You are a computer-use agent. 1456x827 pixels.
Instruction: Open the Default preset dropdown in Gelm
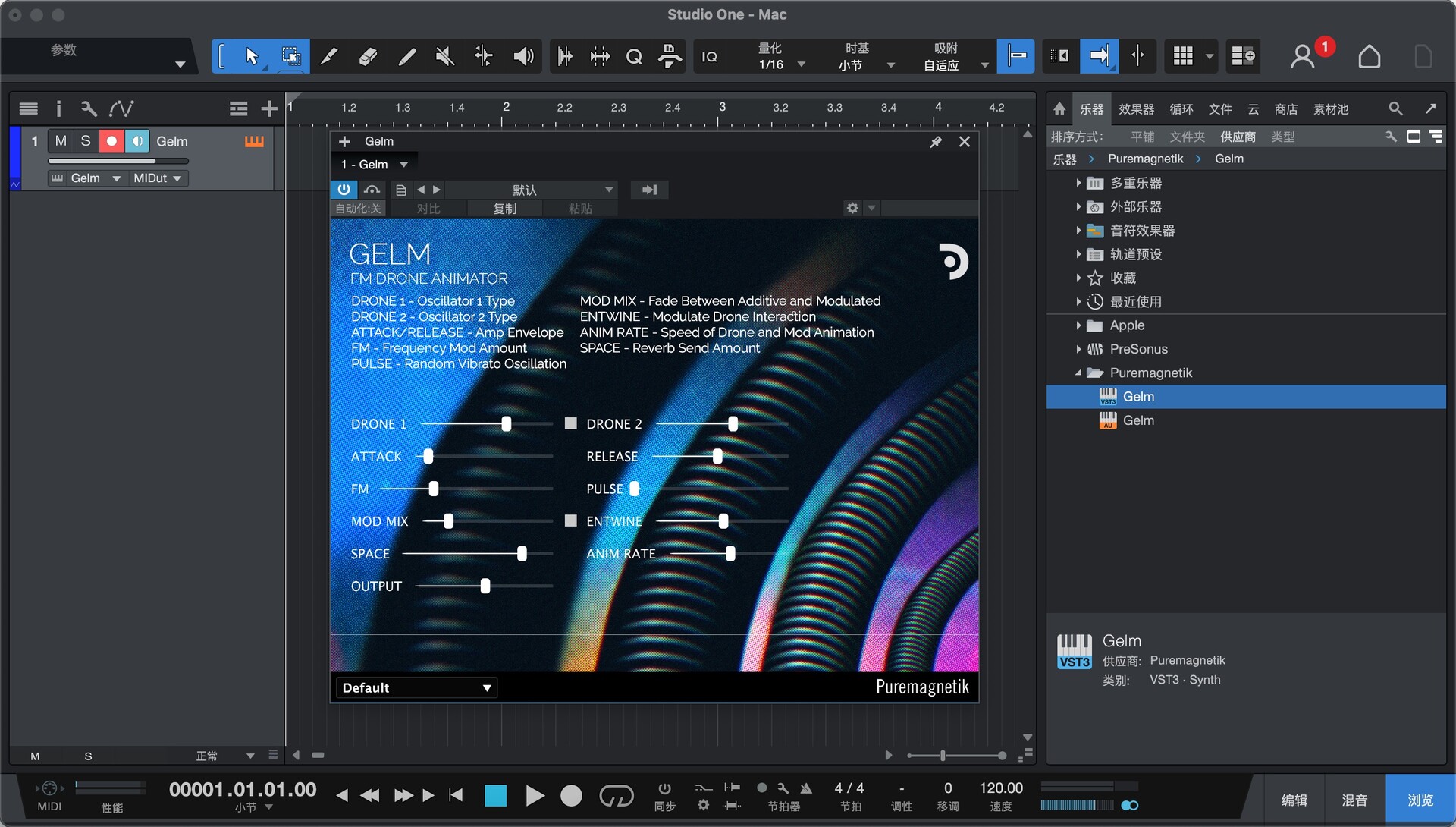click(416, 688)
